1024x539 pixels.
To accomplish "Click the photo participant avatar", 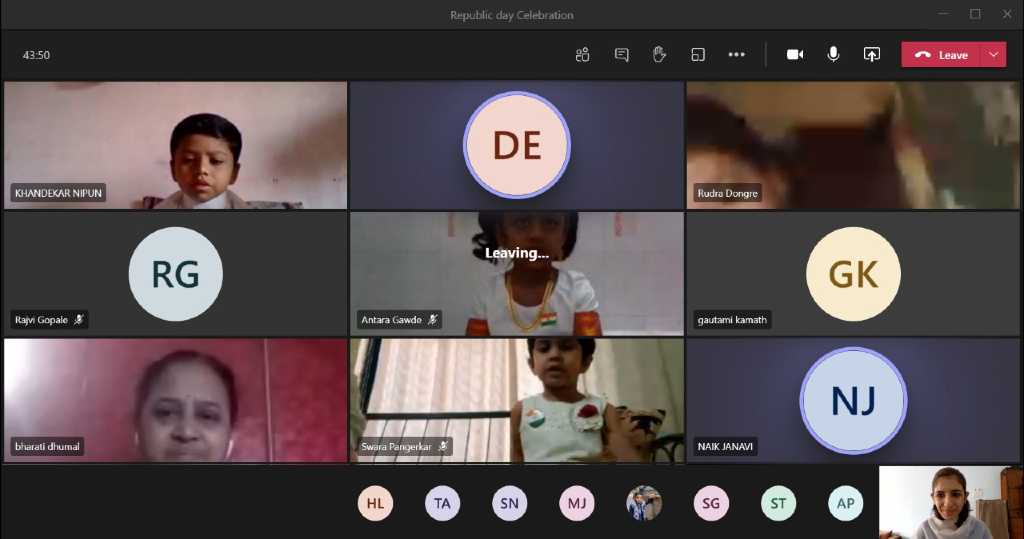I will [x=644, y=503].
